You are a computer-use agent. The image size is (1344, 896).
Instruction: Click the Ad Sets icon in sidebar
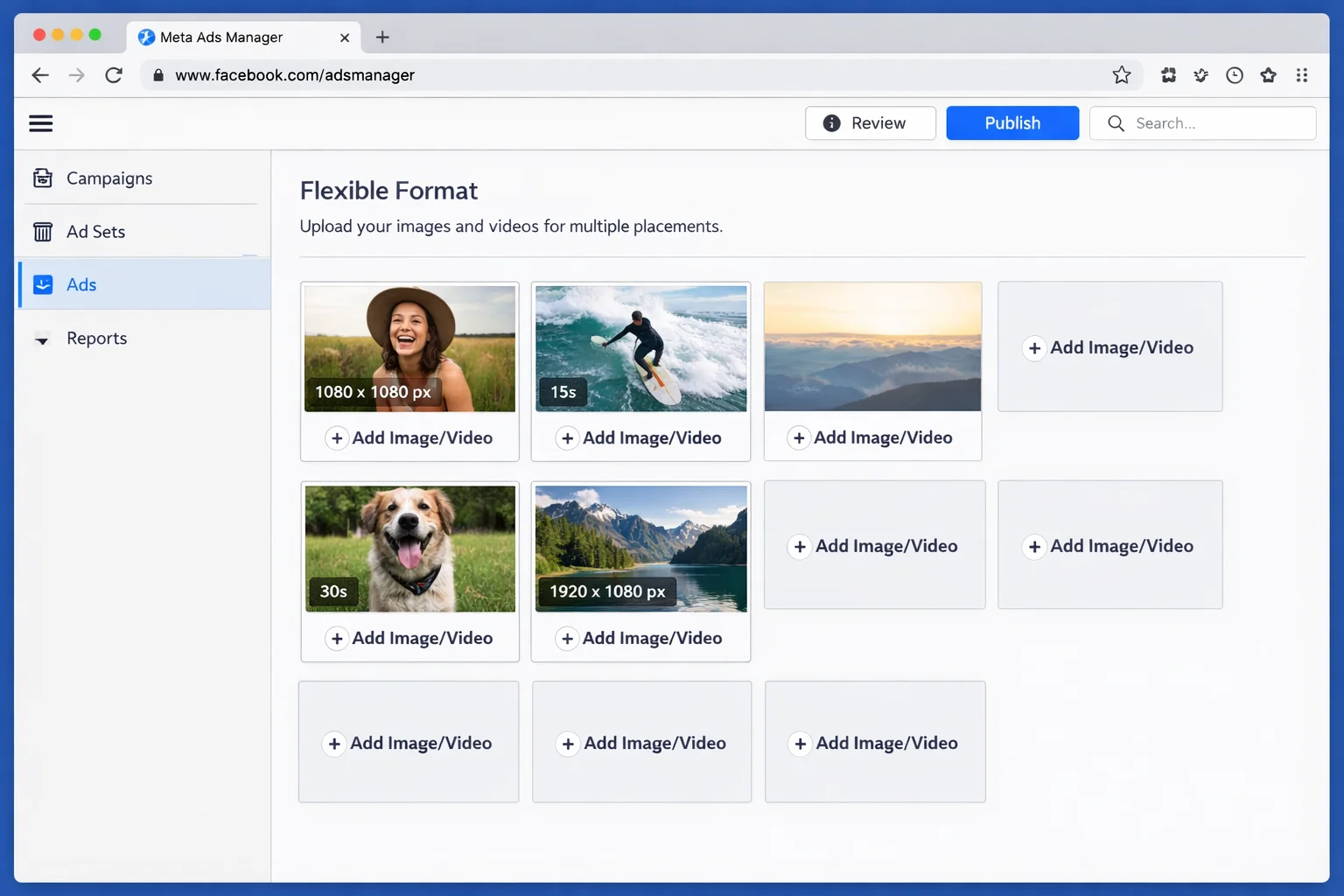click(x=42, y=231)
